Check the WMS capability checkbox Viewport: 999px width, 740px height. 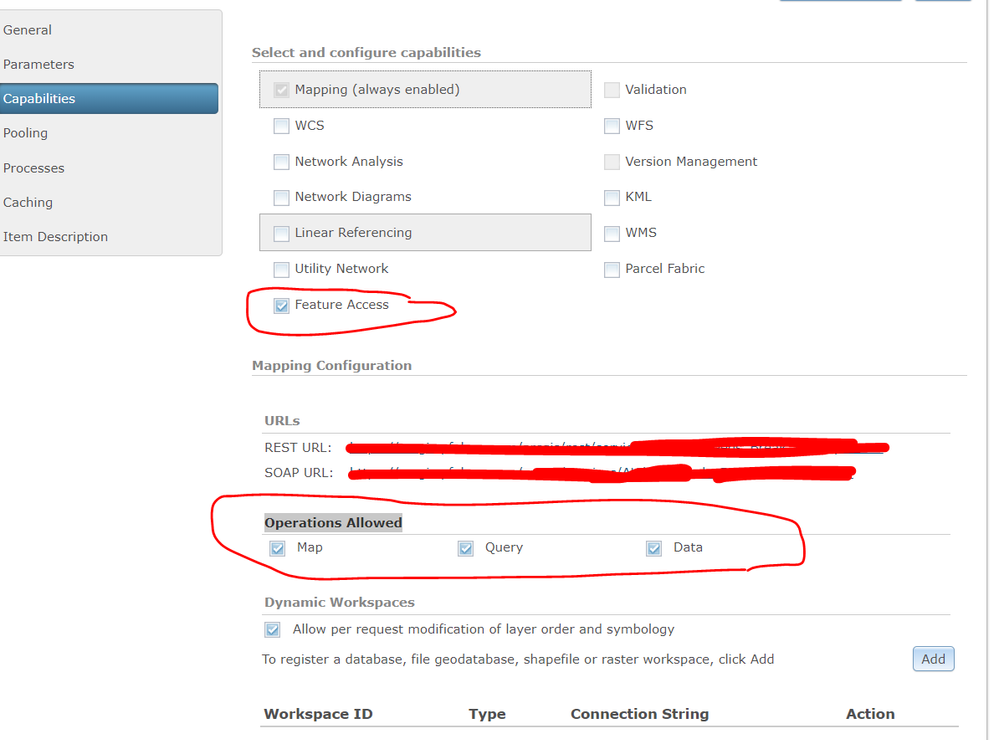coord(612,233)
